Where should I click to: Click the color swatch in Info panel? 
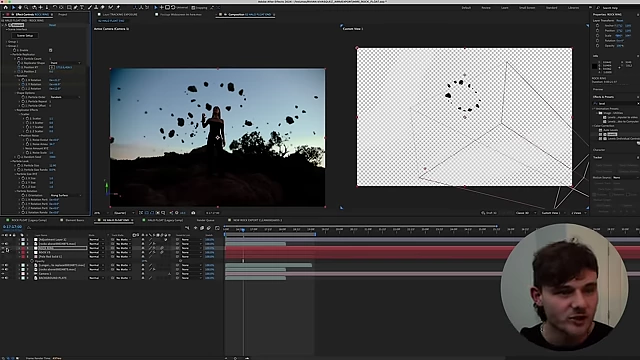594,67
